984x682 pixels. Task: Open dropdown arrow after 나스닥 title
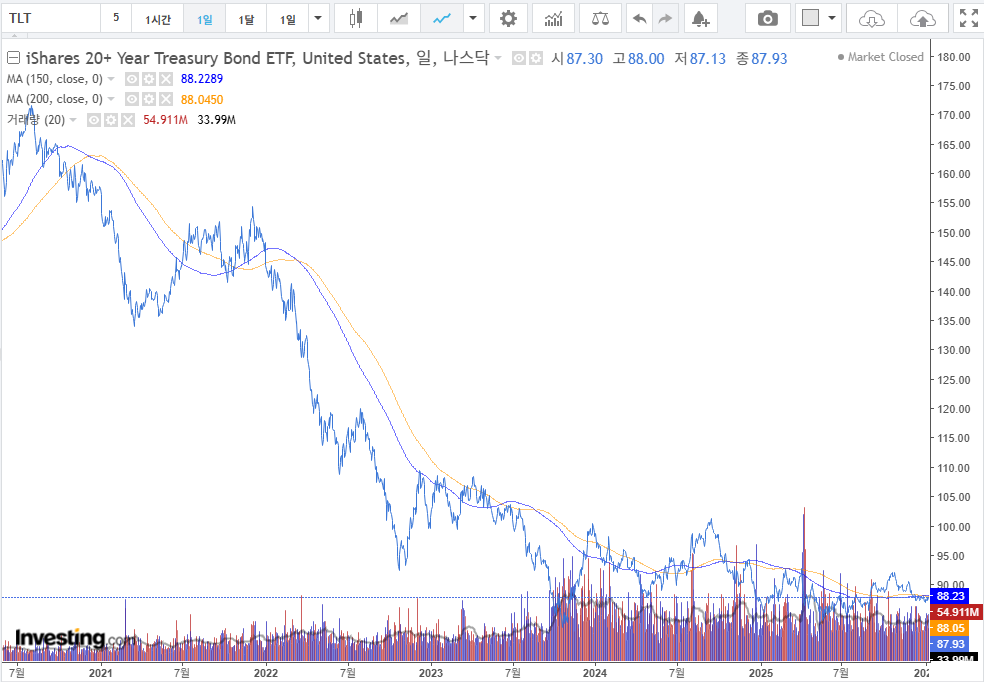coord(498,58)
